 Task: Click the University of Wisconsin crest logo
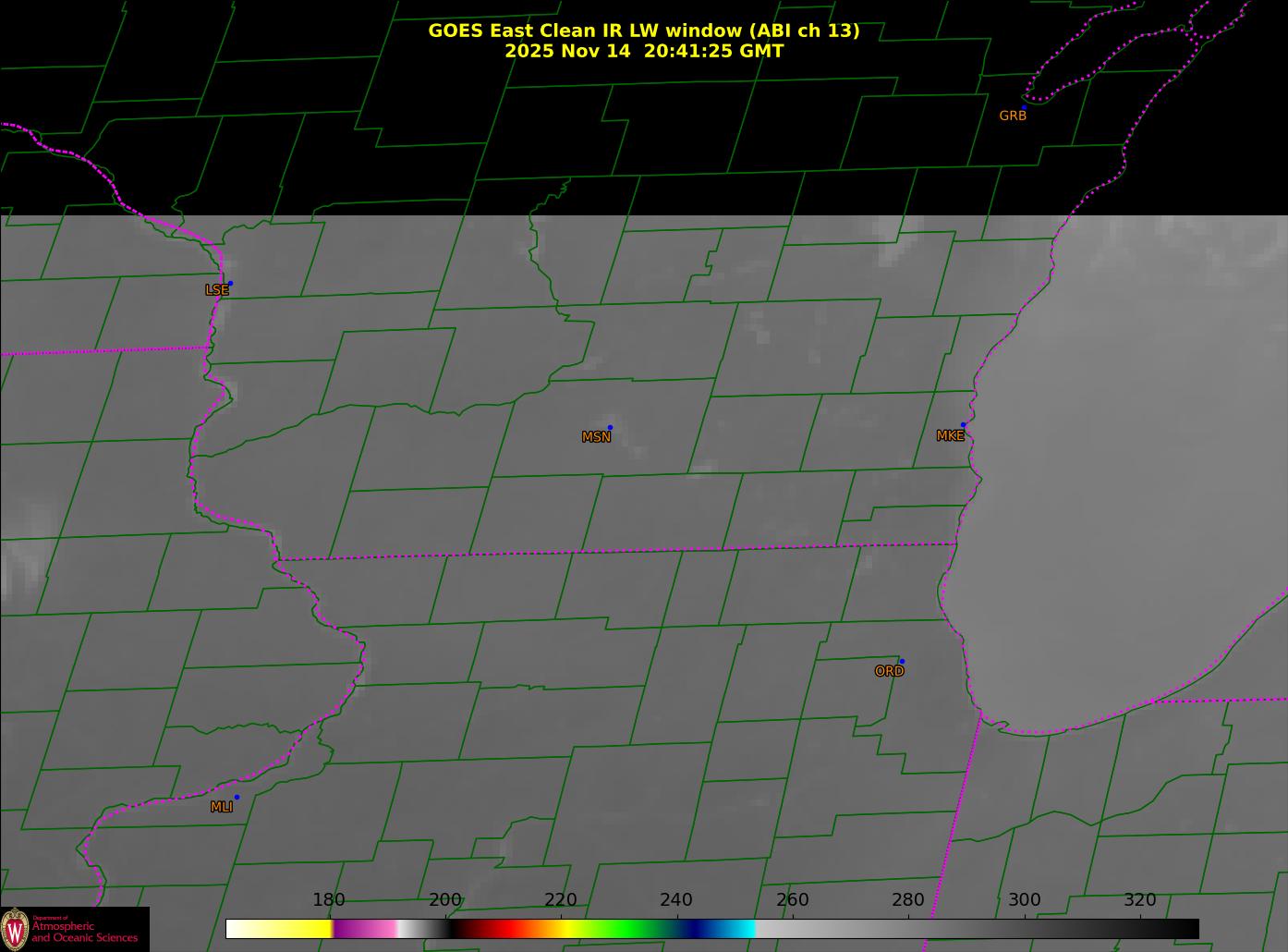[15, 928]
